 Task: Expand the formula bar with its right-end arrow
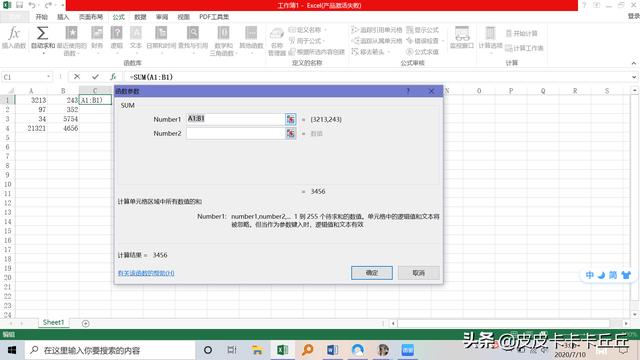coord(634,77)
